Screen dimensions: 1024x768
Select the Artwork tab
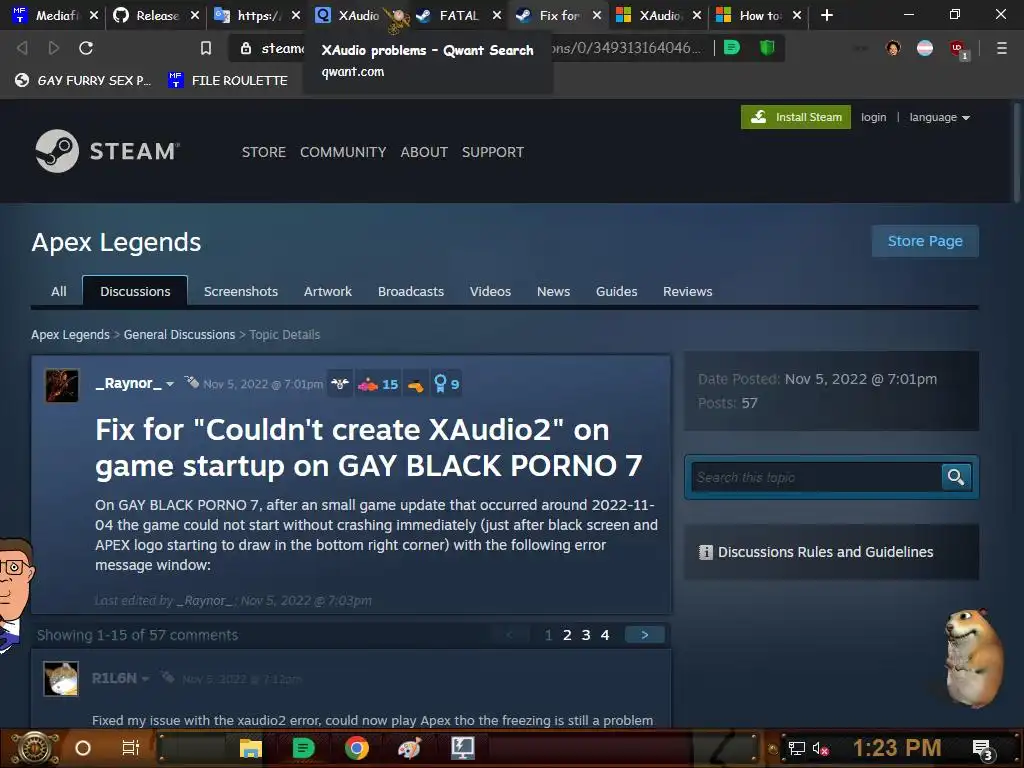tap(328, 291)
